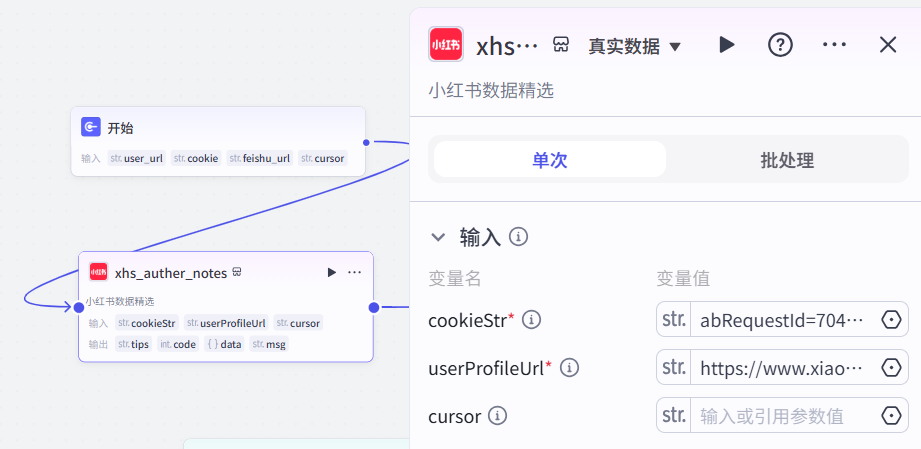Click the cursor value input field
The image size is (921, 449).
[x=782, y=416]
